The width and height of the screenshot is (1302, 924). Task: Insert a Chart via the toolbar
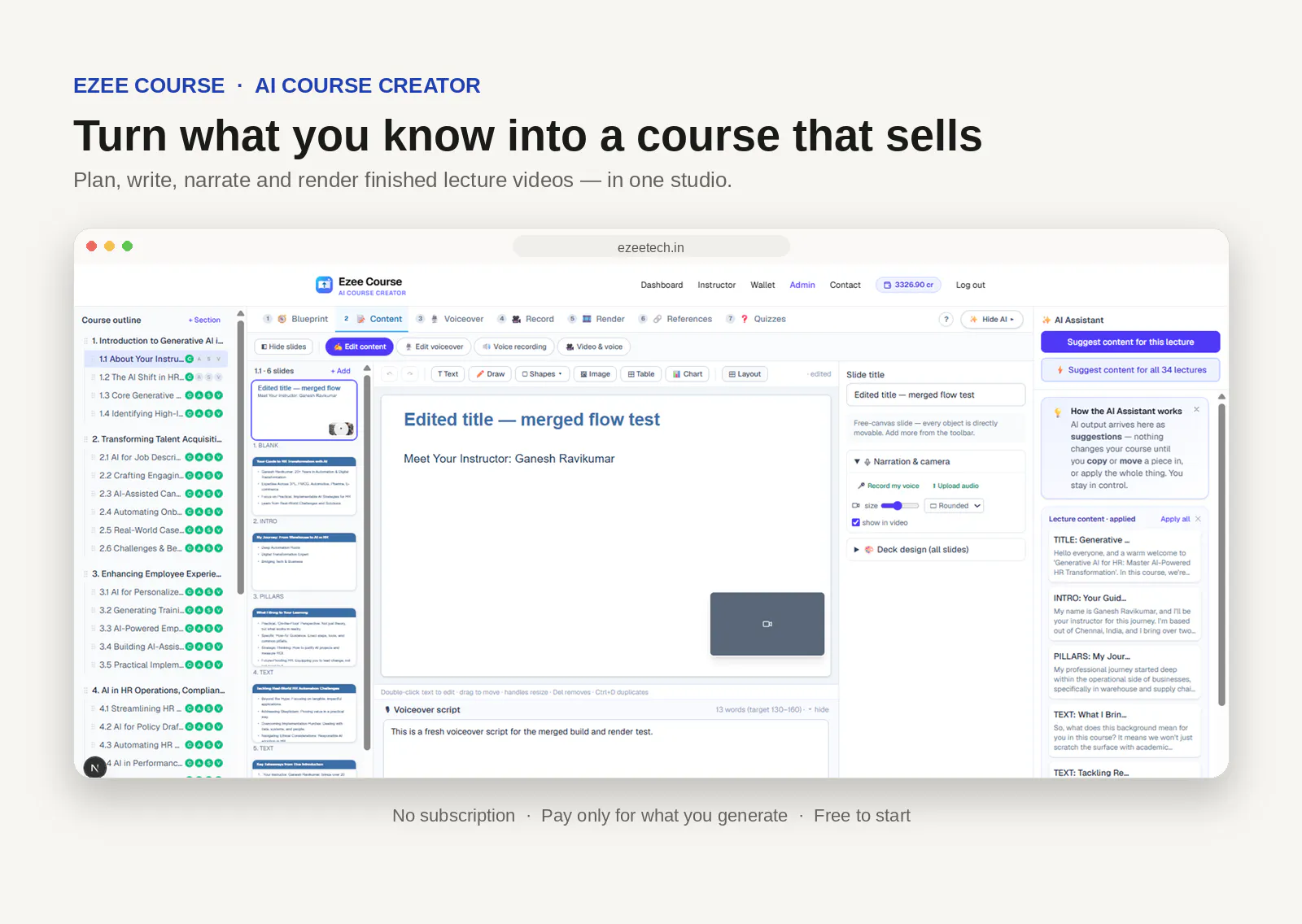pyautogui.click(x=688, y=374)
